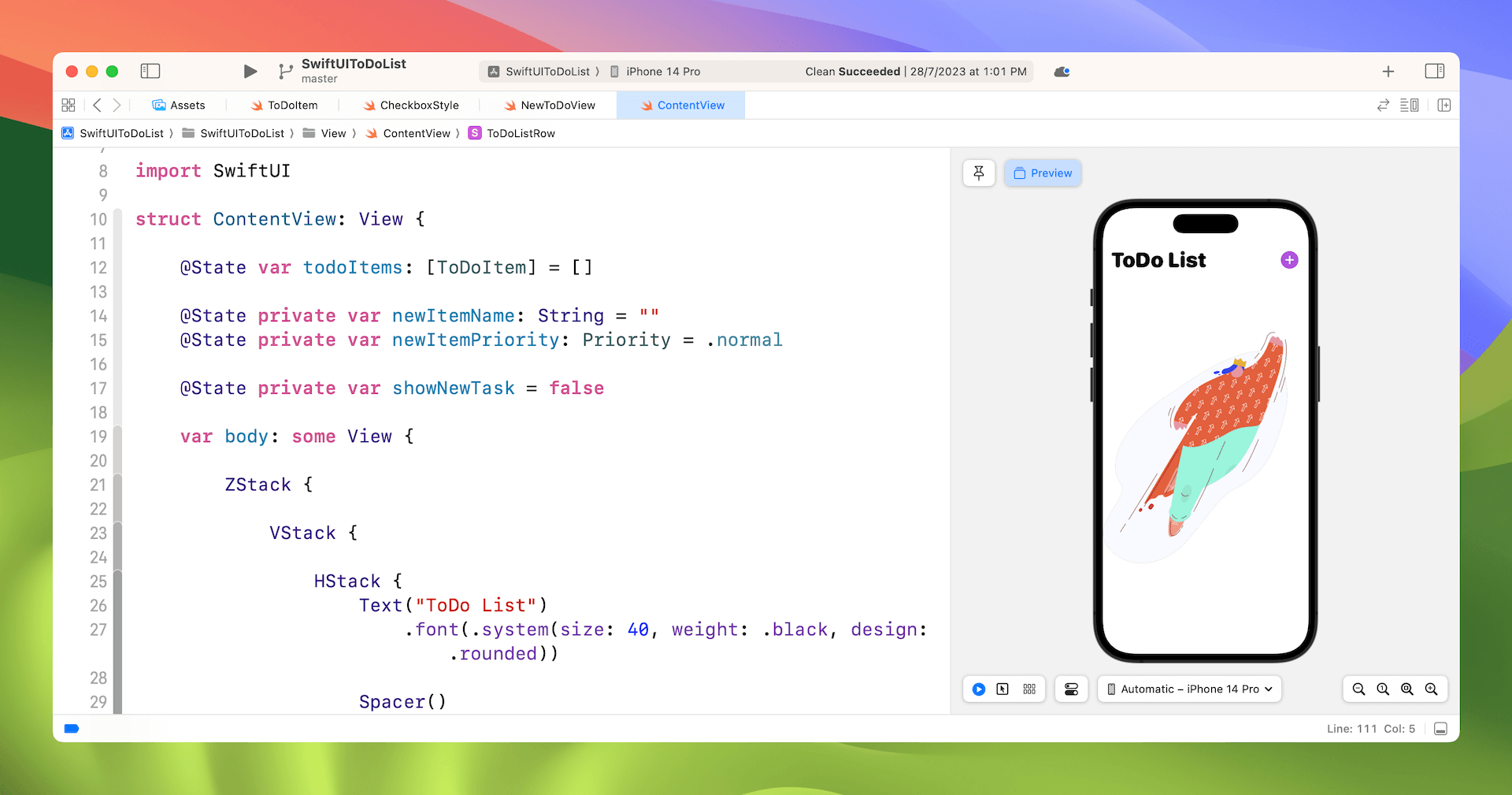The image size is (1512, 795).
Task: Open the related items grid menu
Action: coord(69,105)
